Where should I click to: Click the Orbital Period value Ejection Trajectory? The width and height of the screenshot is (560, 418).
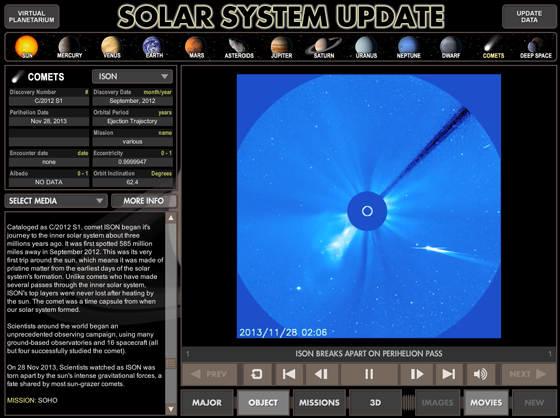pyautogui.click(x=132, y=121)
